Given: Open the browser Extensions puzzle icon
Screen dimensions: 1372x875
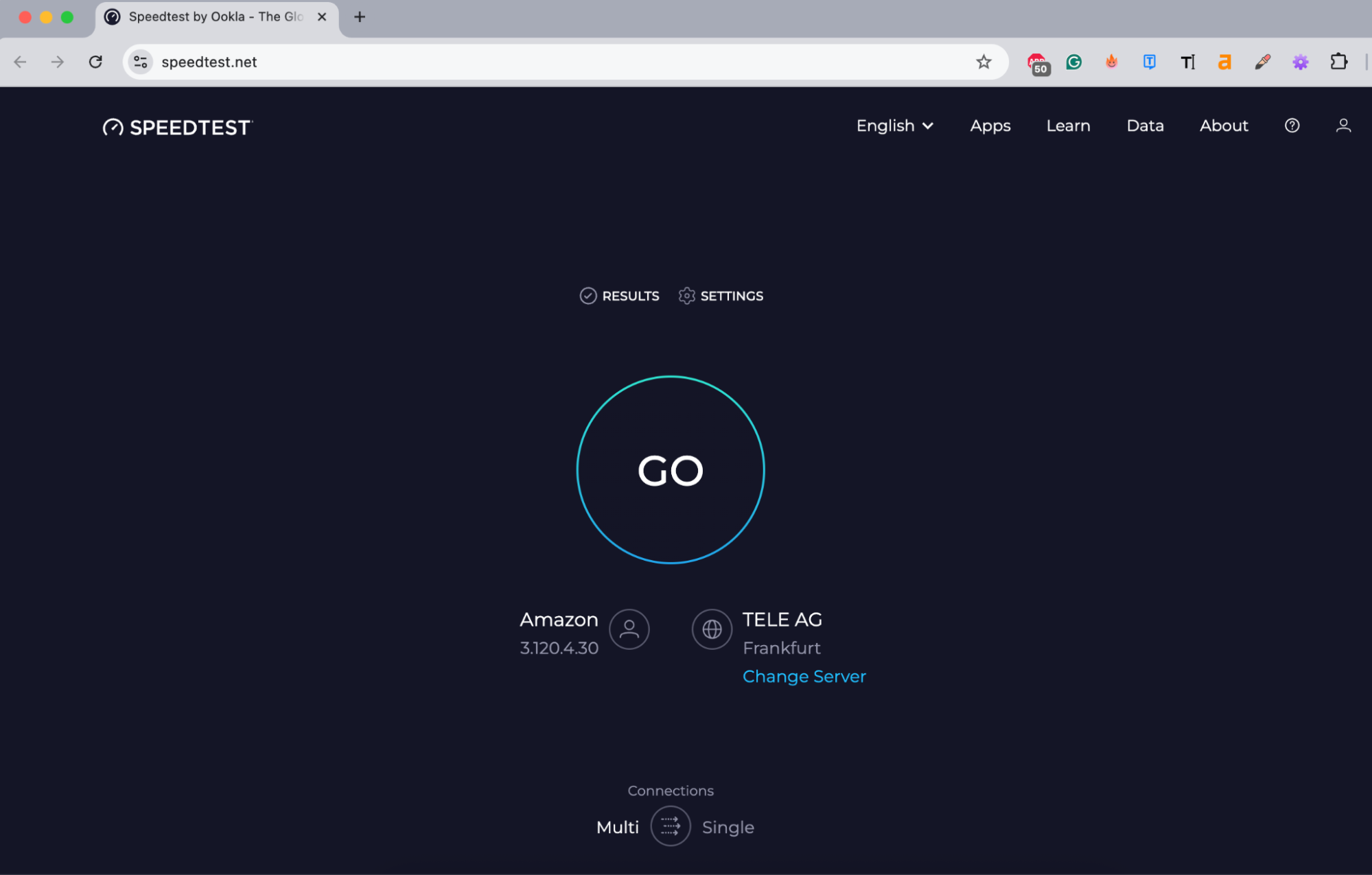Looking at the screenshot, I should coord(1338,62).
